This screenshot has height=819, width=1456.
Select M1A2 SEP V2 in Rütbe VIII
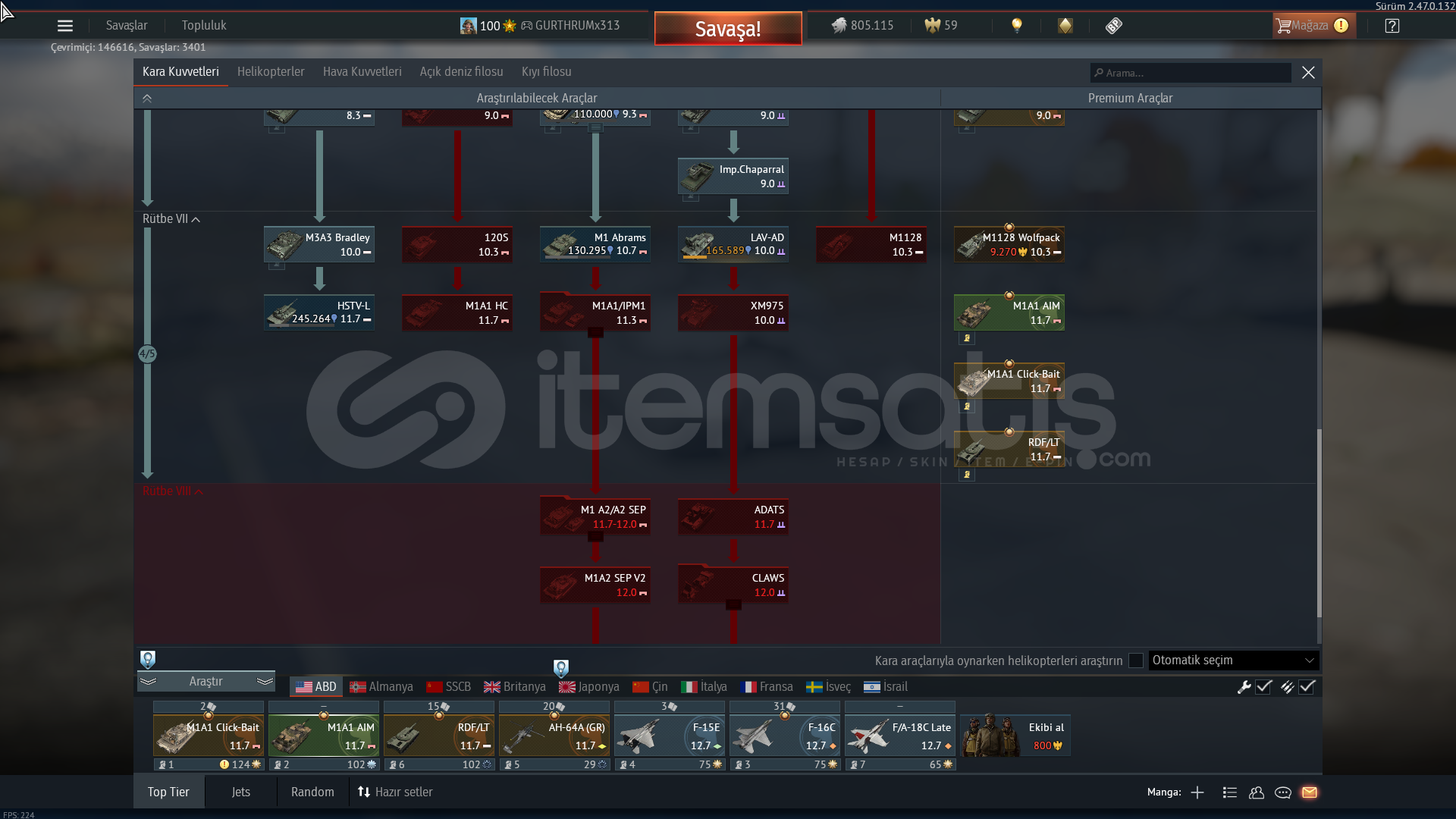[x=595, y=585]
